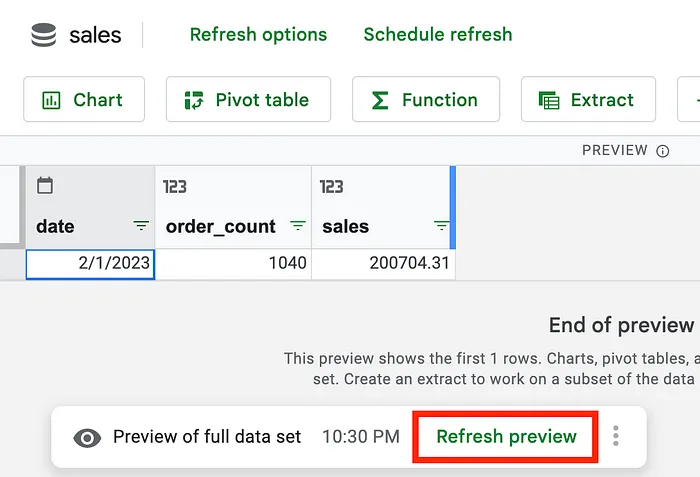700x477 pixels.
Task: Click the 123 number icon above sales
Action: (331, 187)
